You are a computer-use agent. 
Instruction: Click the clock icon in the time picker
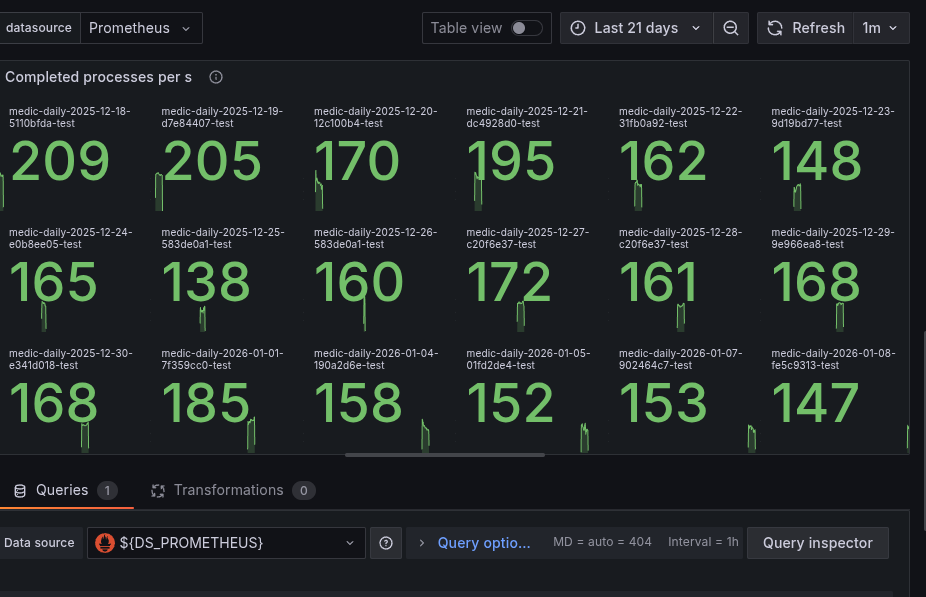[x=578, y=28]
